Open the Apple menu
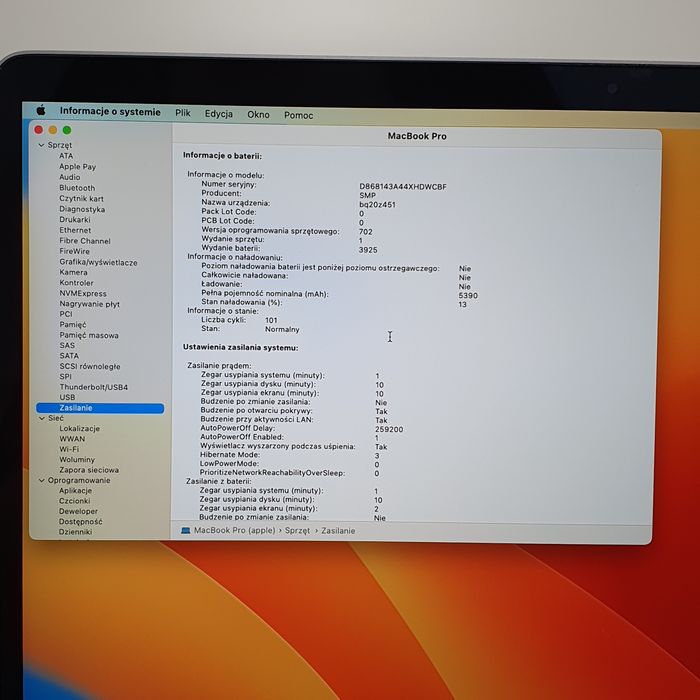Viewport: 700px width, 700px height. 41,110
